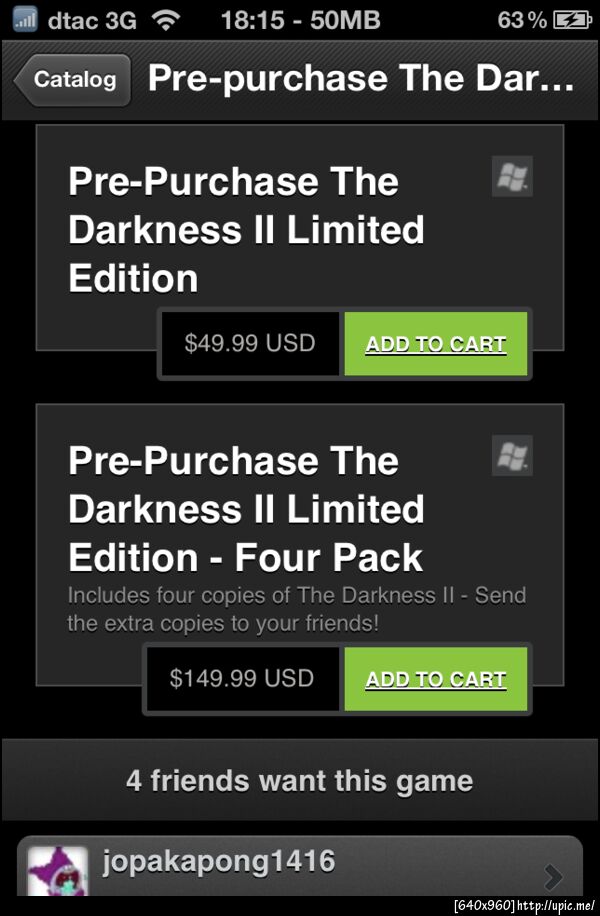Expand jopakapong1416 row with the chevron arrow
The height and width of the screenshot is (916, 600).
[x=554, y=877]
